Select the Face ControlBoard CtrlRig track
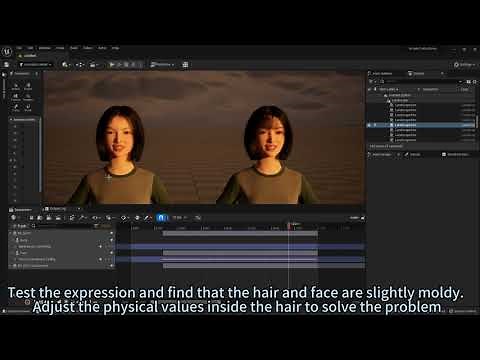Viewport: 480px width, 360px height. point(37,259)
